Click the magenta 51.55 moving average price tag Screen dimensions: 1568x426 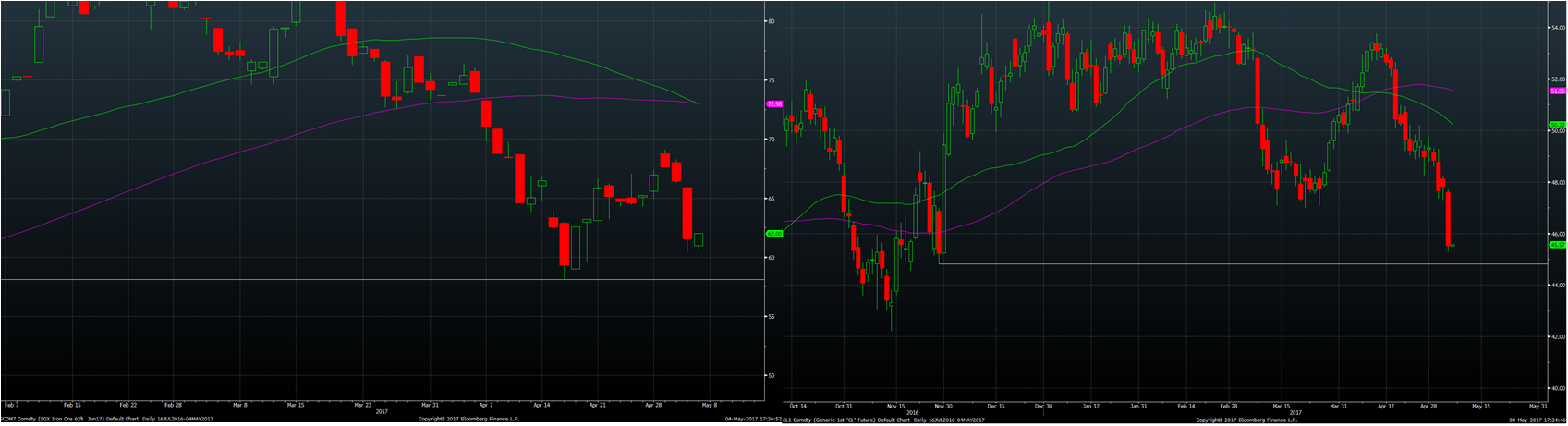coord(1558,91)
